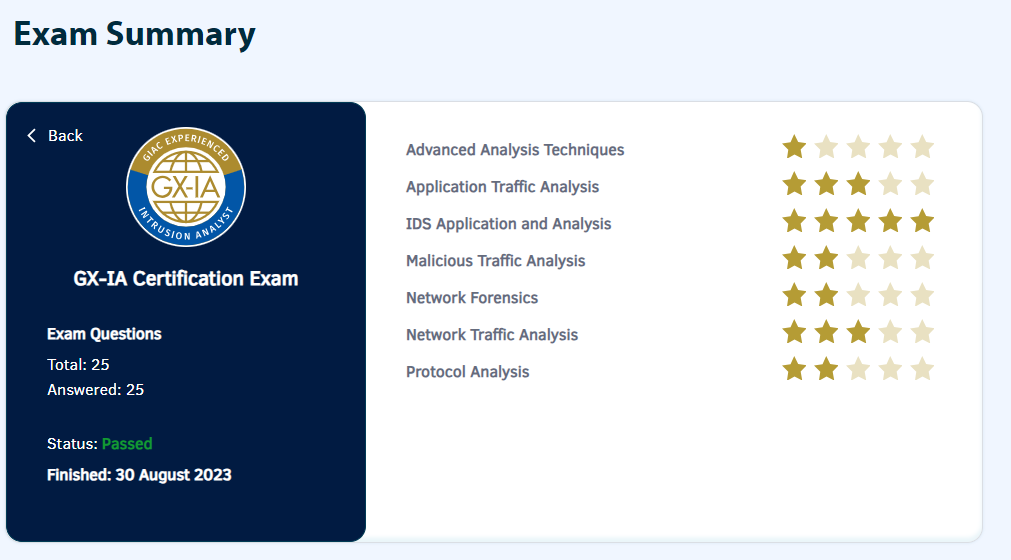The height and width of the screenshot is (560, 1011).
Task: Click fourth star of Network Forensics
Action: (890, 295)
